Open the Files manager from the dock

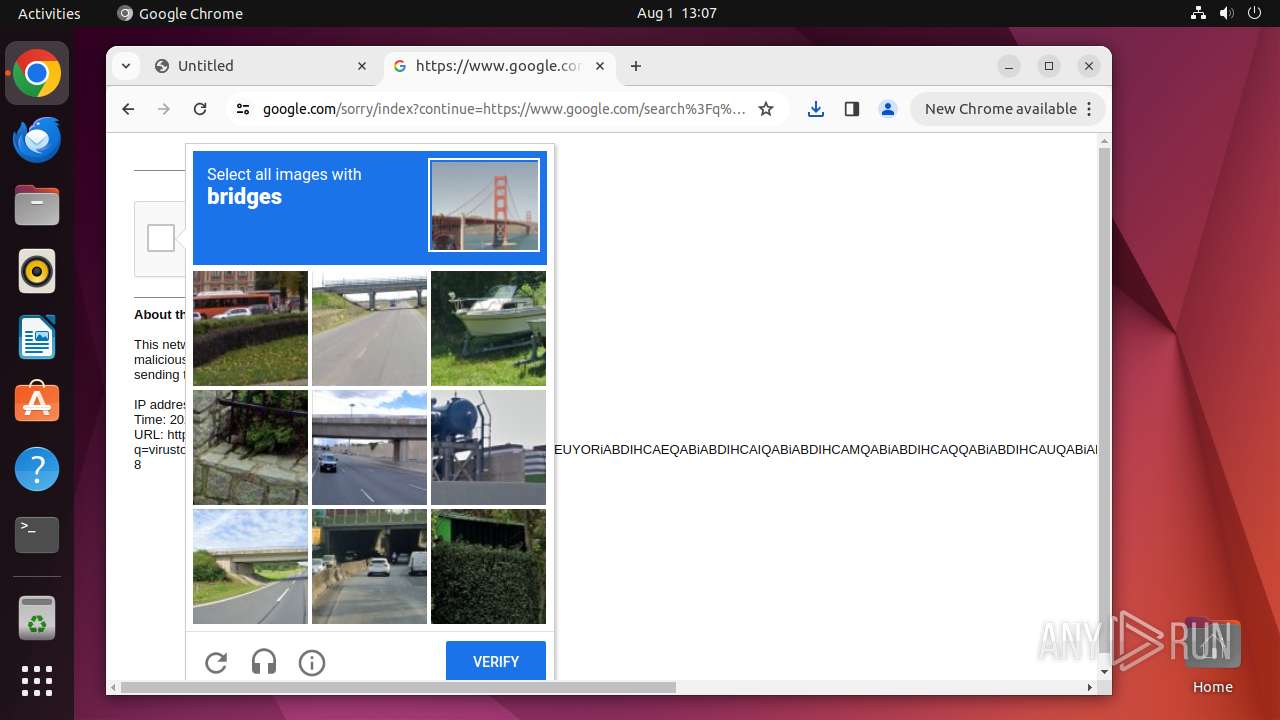(x=37, y=206)
